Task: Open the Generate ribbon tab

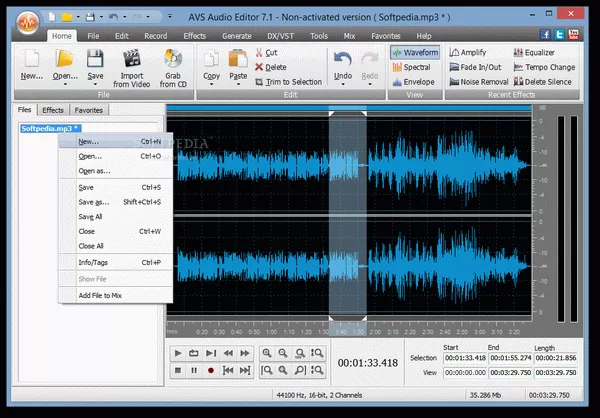Action: pos(236,36)
